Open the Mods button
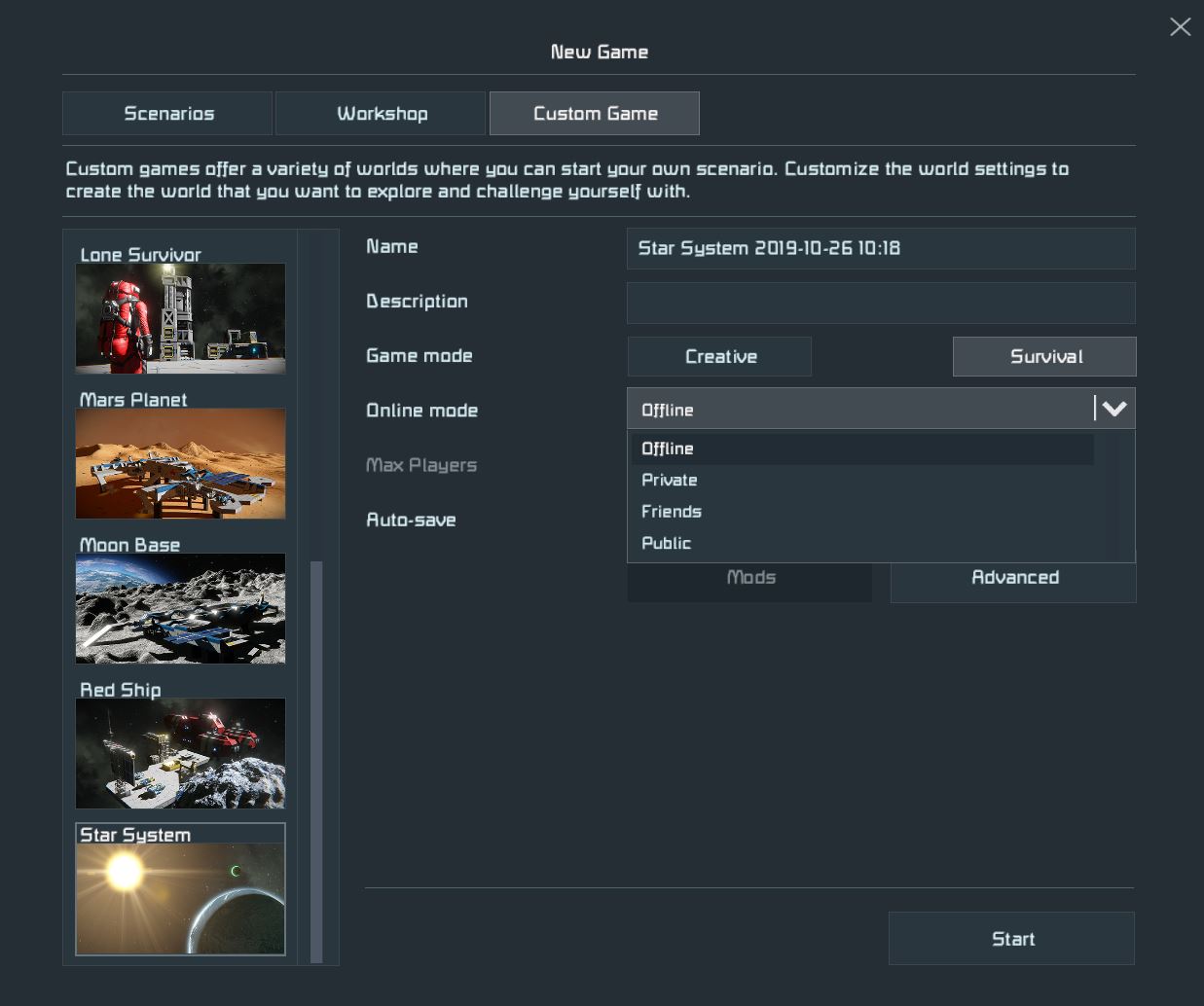1204x1006 pixels. point(750,581)
